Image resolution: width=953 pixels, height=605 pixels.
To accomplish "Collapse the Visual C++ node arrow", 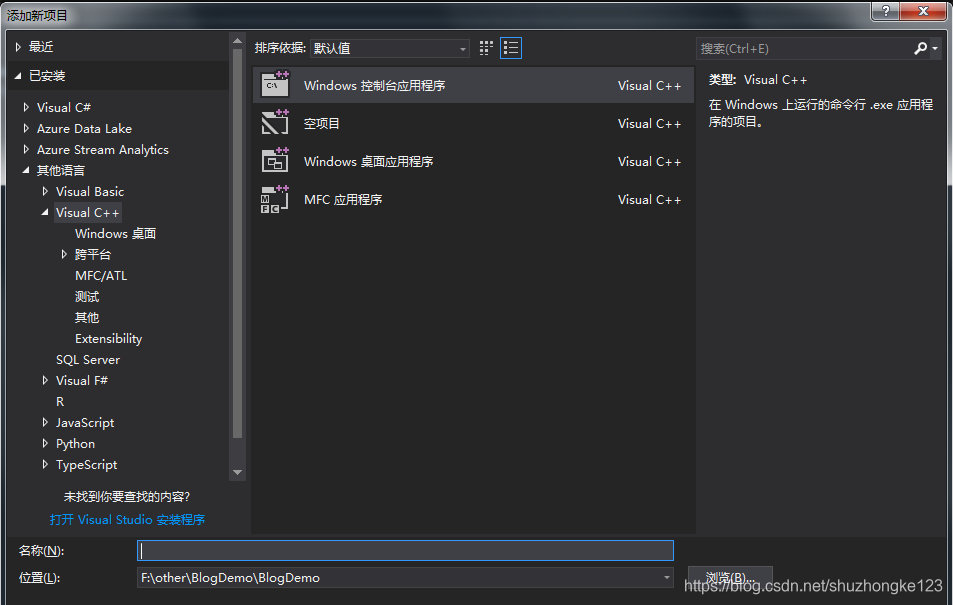I will 45,212.
